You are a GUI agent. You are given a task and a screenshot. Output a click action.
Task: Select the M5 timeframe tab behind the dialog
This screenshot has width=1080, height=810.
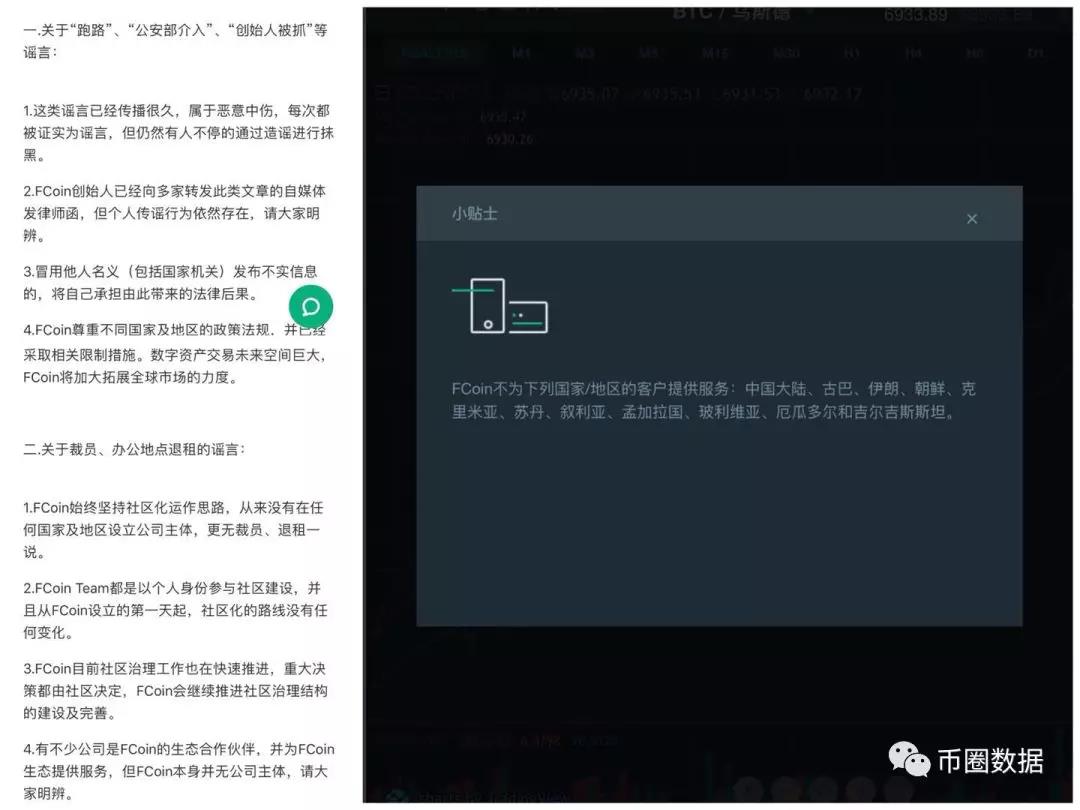648,53
